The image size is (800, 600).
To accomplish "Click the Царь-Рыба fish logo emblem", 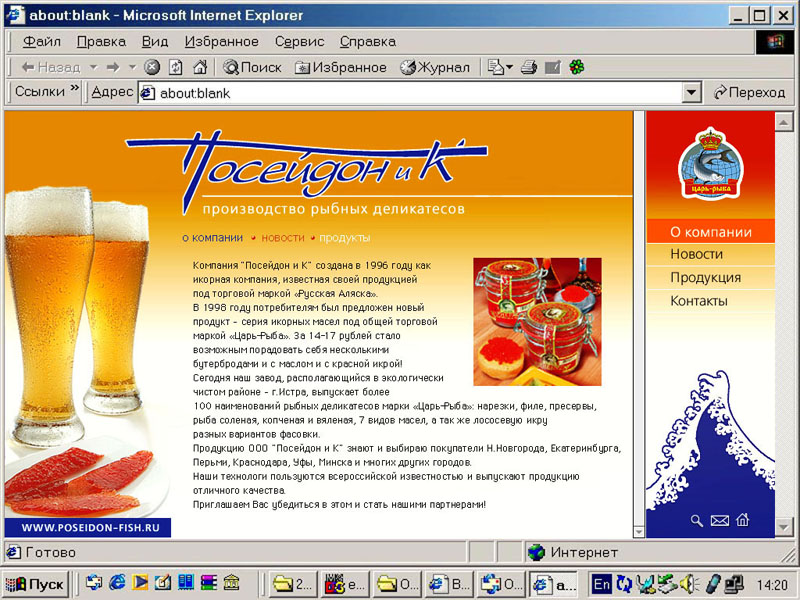I will 712,165.
